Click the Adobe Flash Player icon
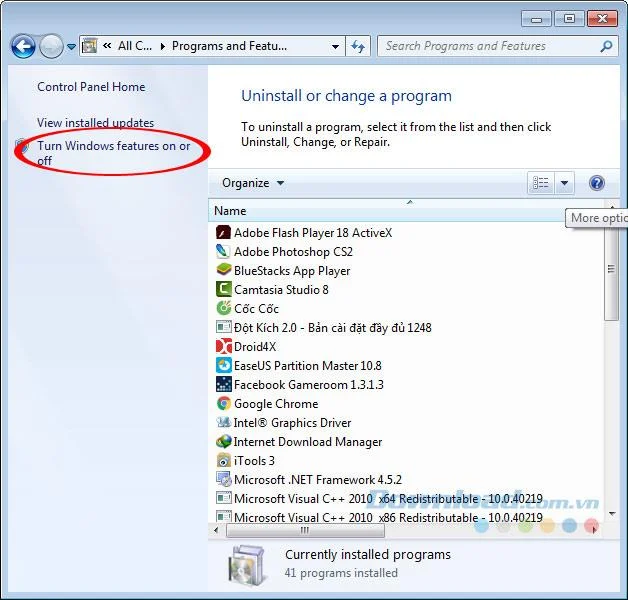This screenshot has width=628, height=600. click(223, 232)
